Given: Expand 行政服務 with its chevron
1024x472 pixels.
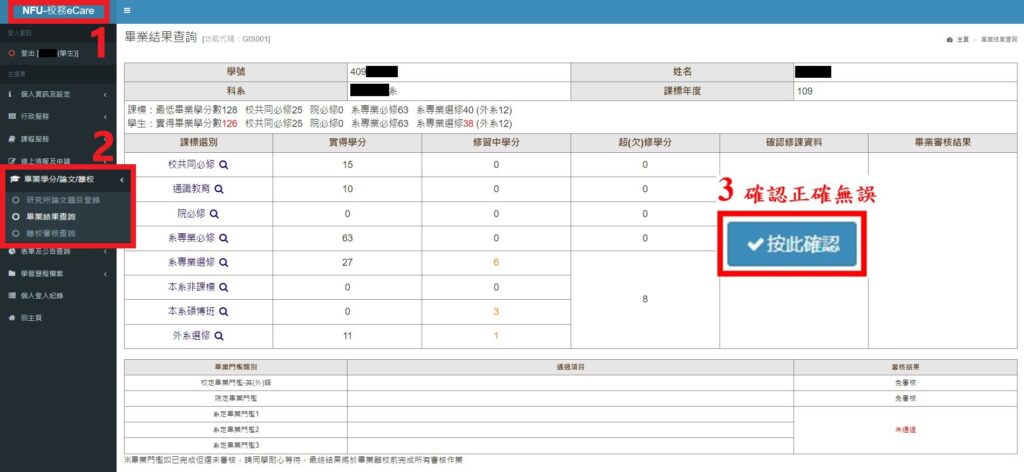Looking at the screenshot, I should tap(105, 117).
